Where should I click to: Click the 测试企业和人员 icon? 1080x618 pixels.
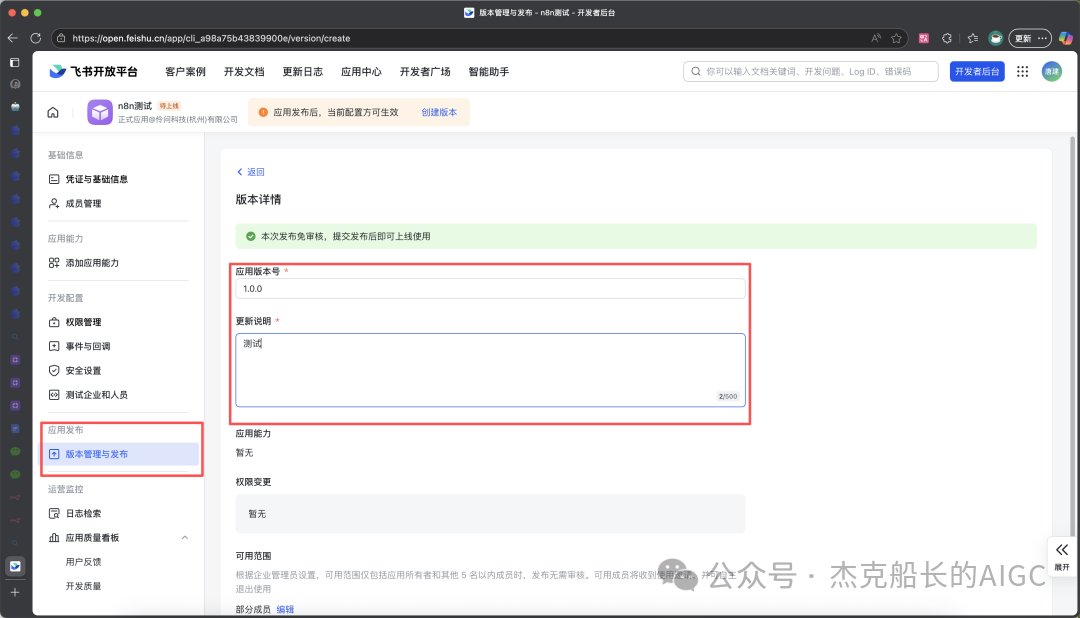[x=54, y=395]
